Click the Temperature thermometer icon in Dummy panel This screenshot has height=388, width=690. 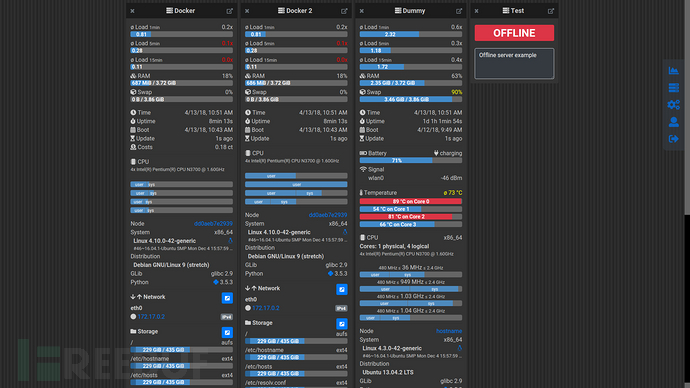(361, 193)
